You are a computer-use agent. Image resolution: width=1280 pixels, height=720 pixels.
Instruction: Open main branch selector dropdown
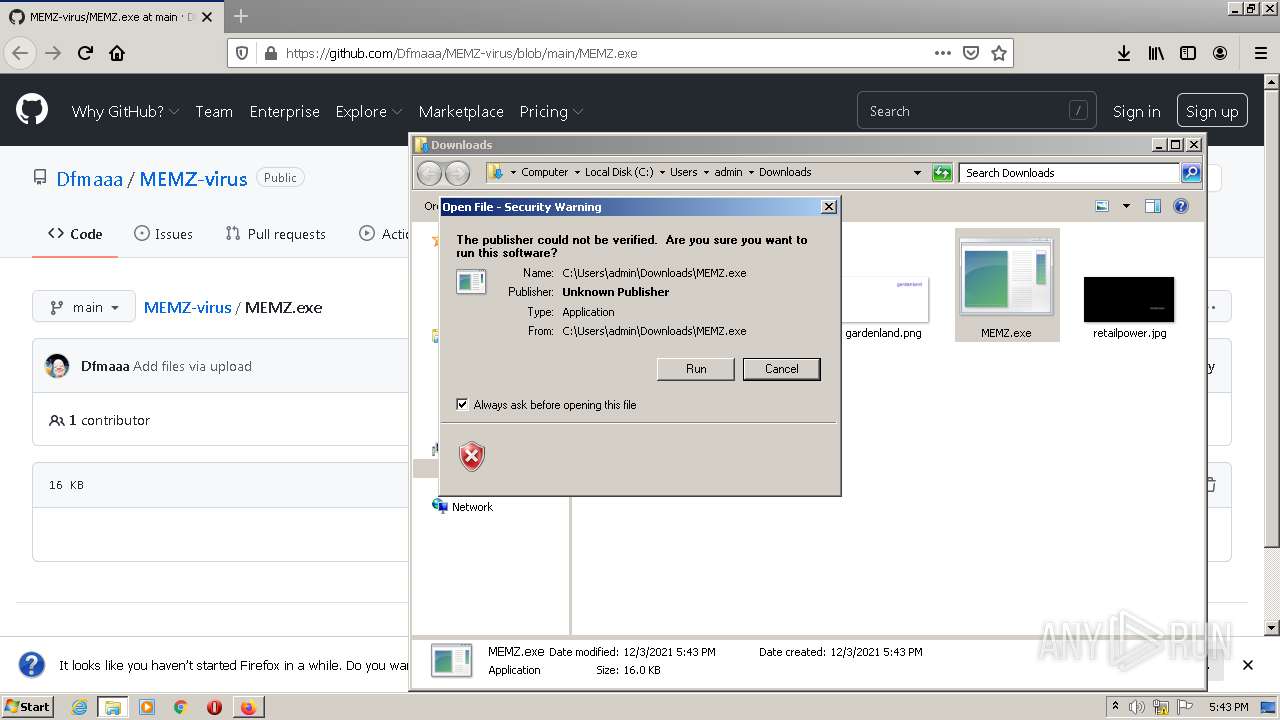(83, 307)
